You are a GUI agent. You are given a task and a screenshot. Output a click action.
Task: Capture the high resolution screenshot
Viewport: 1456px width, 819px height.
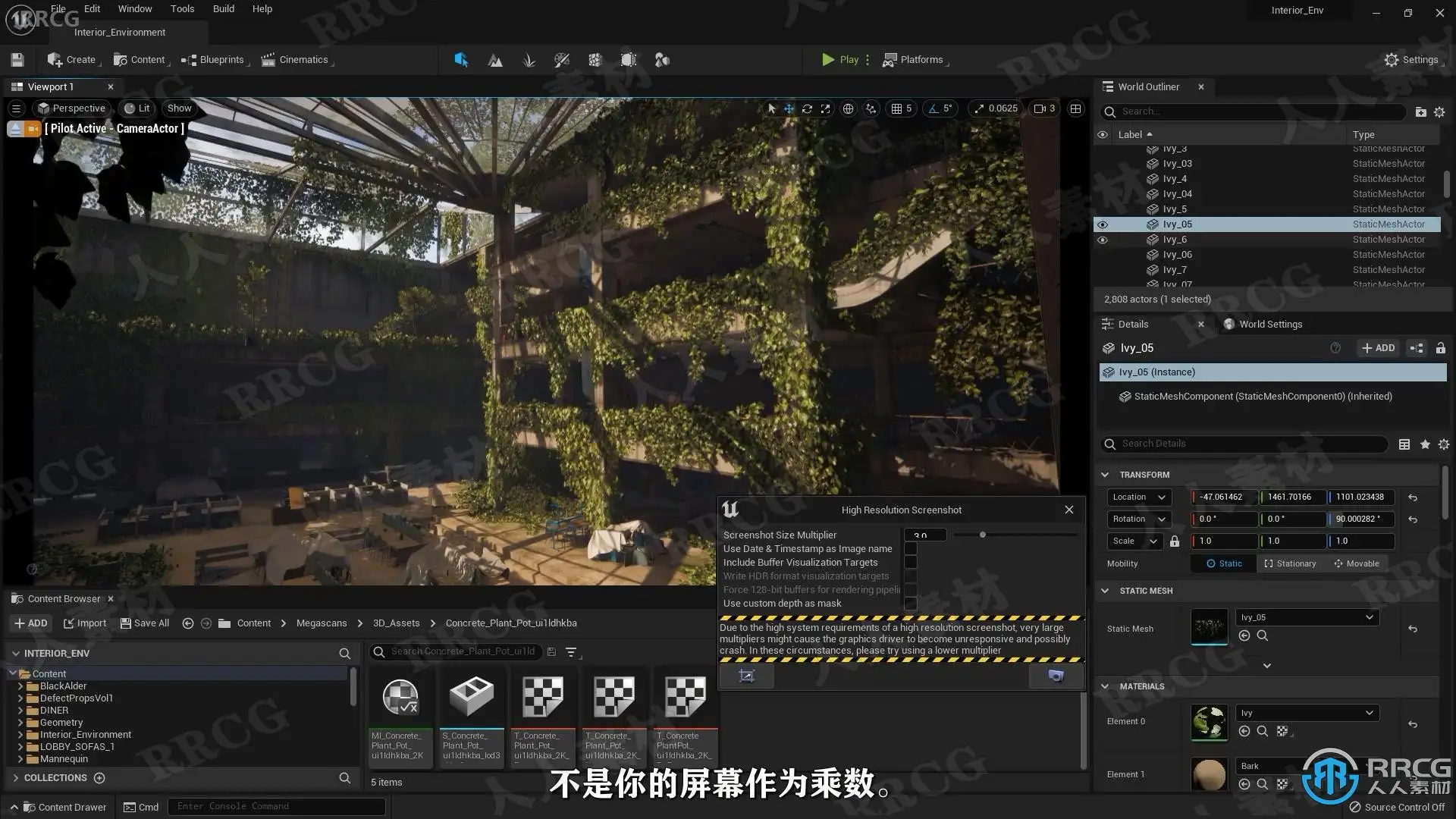coord(1056,676)
